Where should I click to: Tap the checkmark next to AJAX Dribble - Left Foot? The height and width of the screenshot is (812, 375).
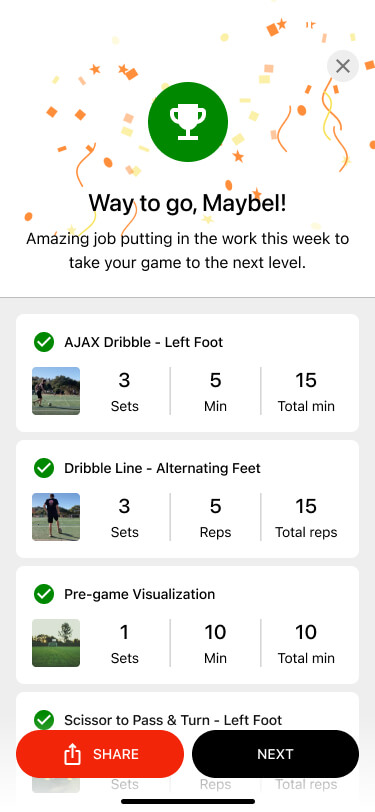pyautogui.click(x=44, y=342)
